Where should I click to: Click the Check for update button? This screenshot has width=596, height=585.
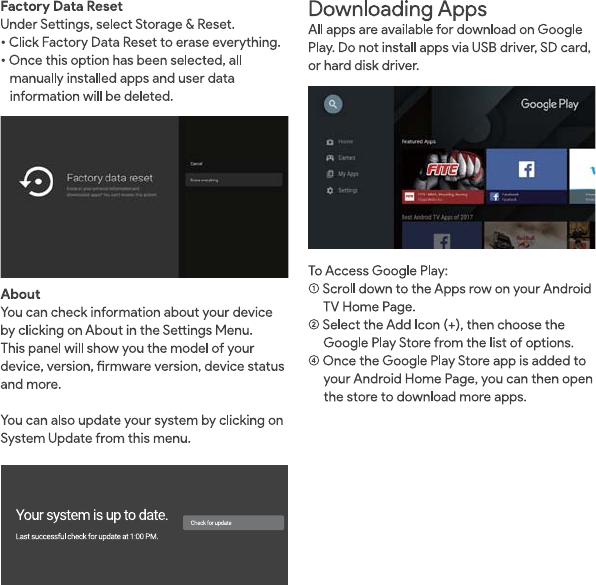tap(233, 523)
